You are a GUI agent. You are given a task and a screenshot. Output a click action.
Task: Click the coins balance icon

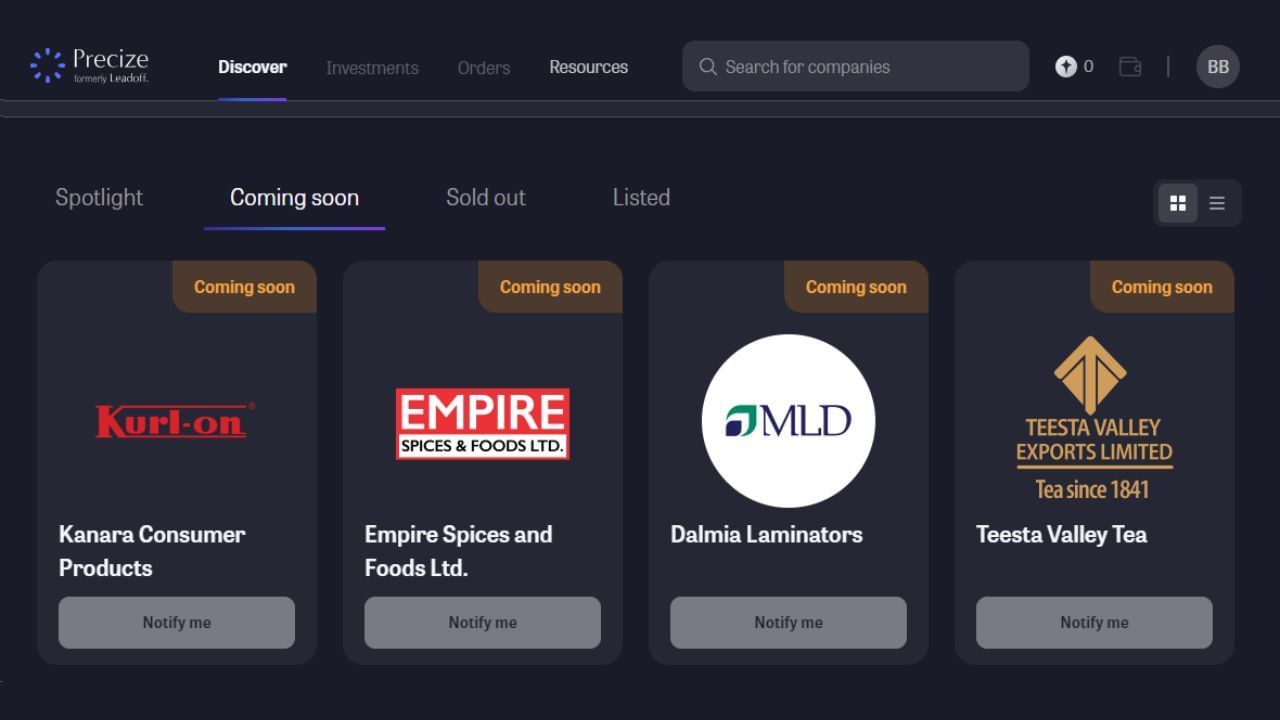(1066, 66)
